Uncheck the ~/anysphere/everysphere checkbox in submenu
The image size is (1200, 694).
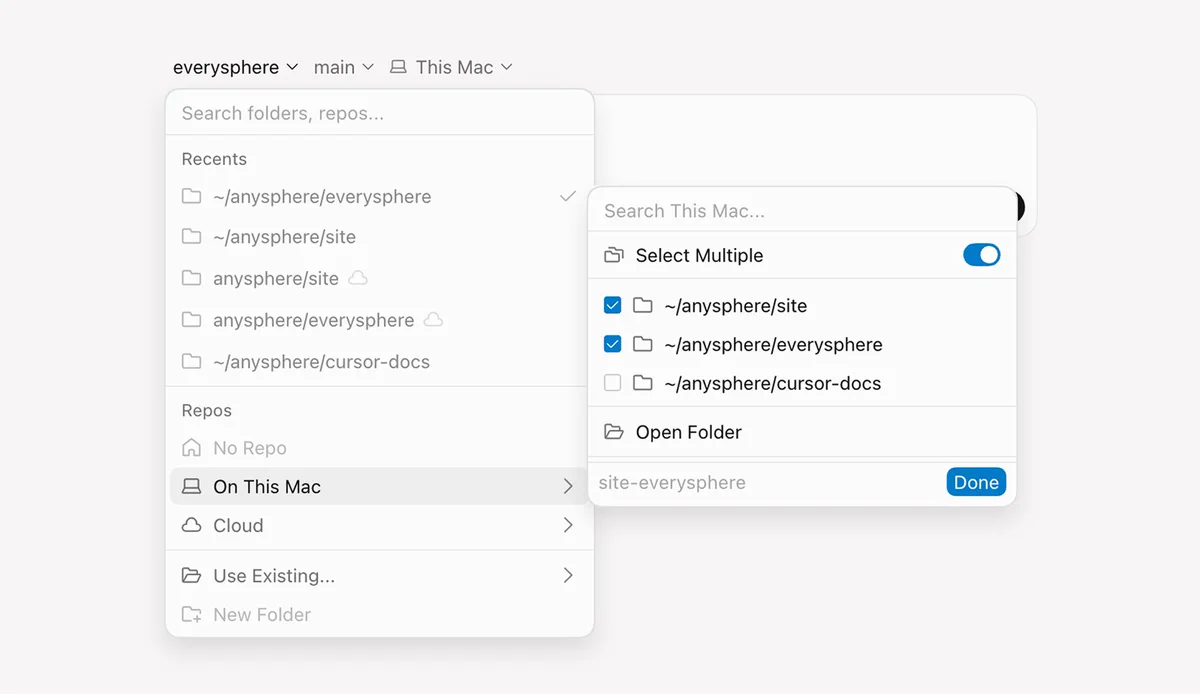point(613,344)
